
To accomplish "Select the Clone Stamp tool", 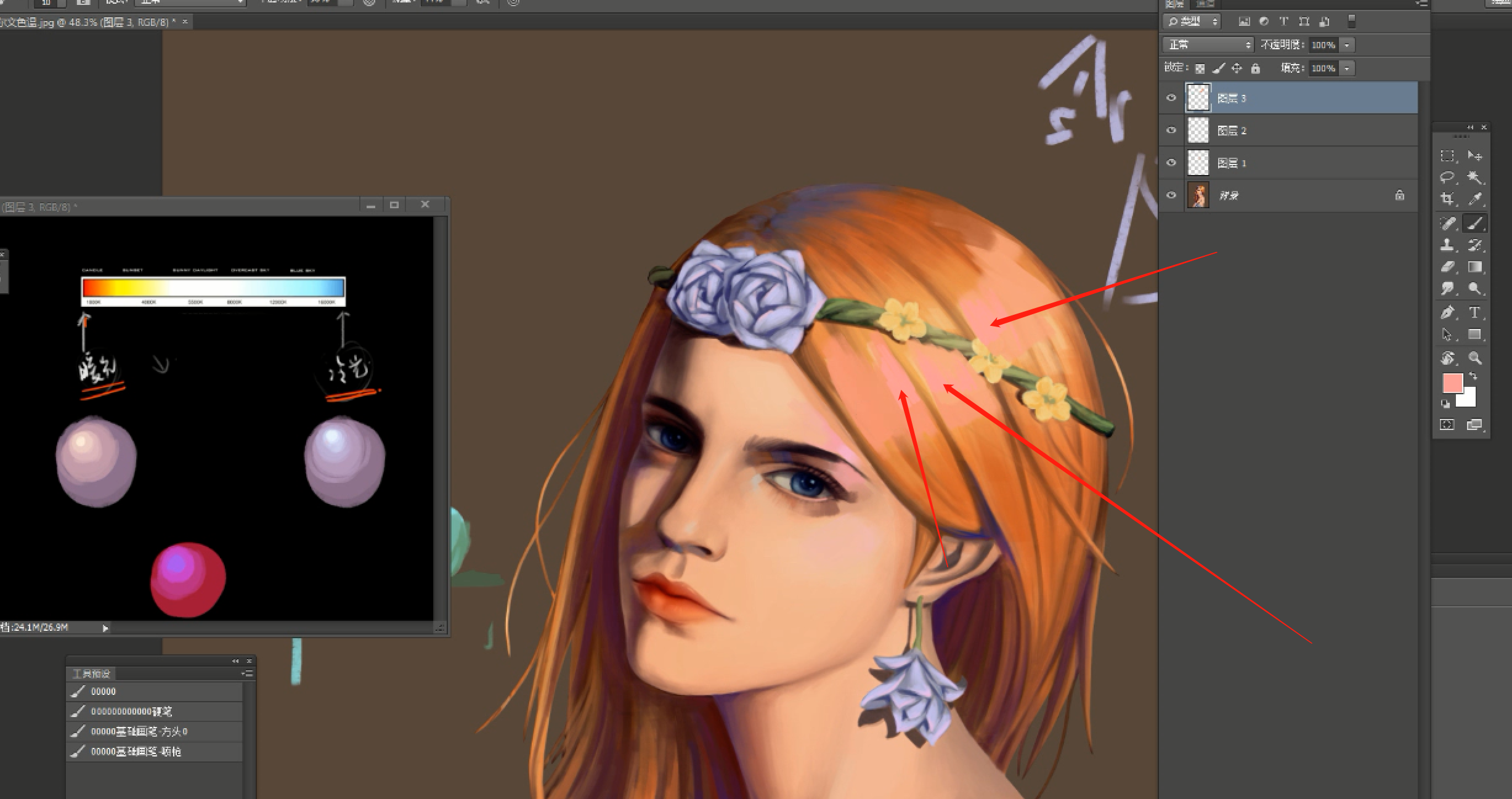I will [1447, 245].
